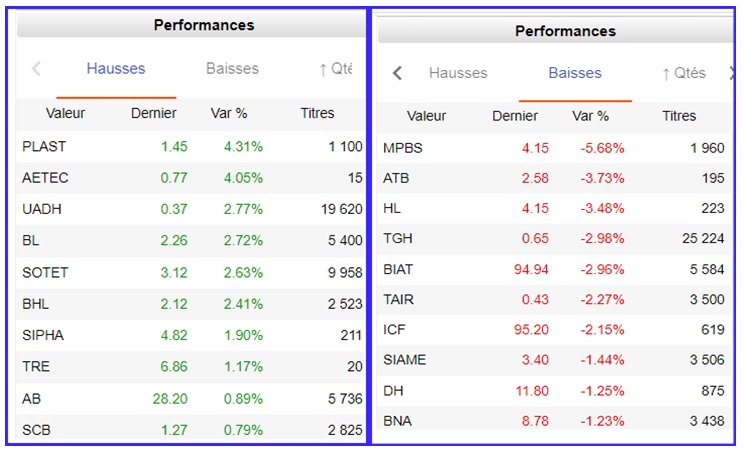The image size is (743, 453).
Task: Click Titres column header in left table
Action: pos(317,113)
